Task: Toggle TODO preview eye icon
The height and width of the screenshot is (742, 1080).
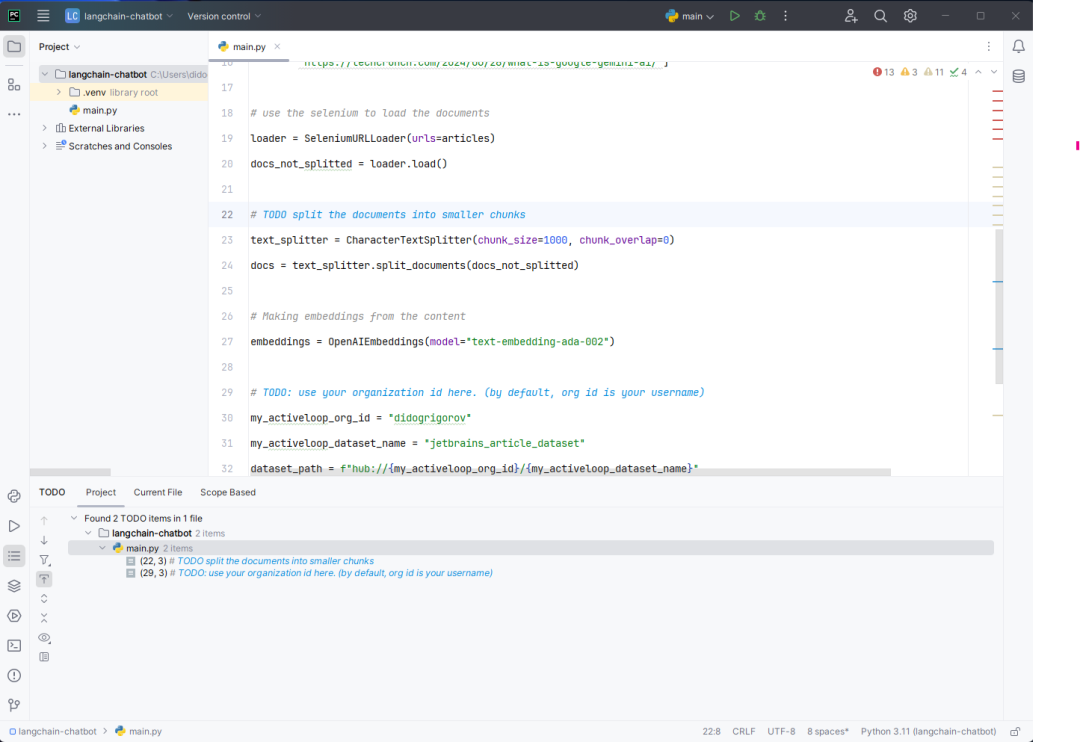Action: (44, 637)
